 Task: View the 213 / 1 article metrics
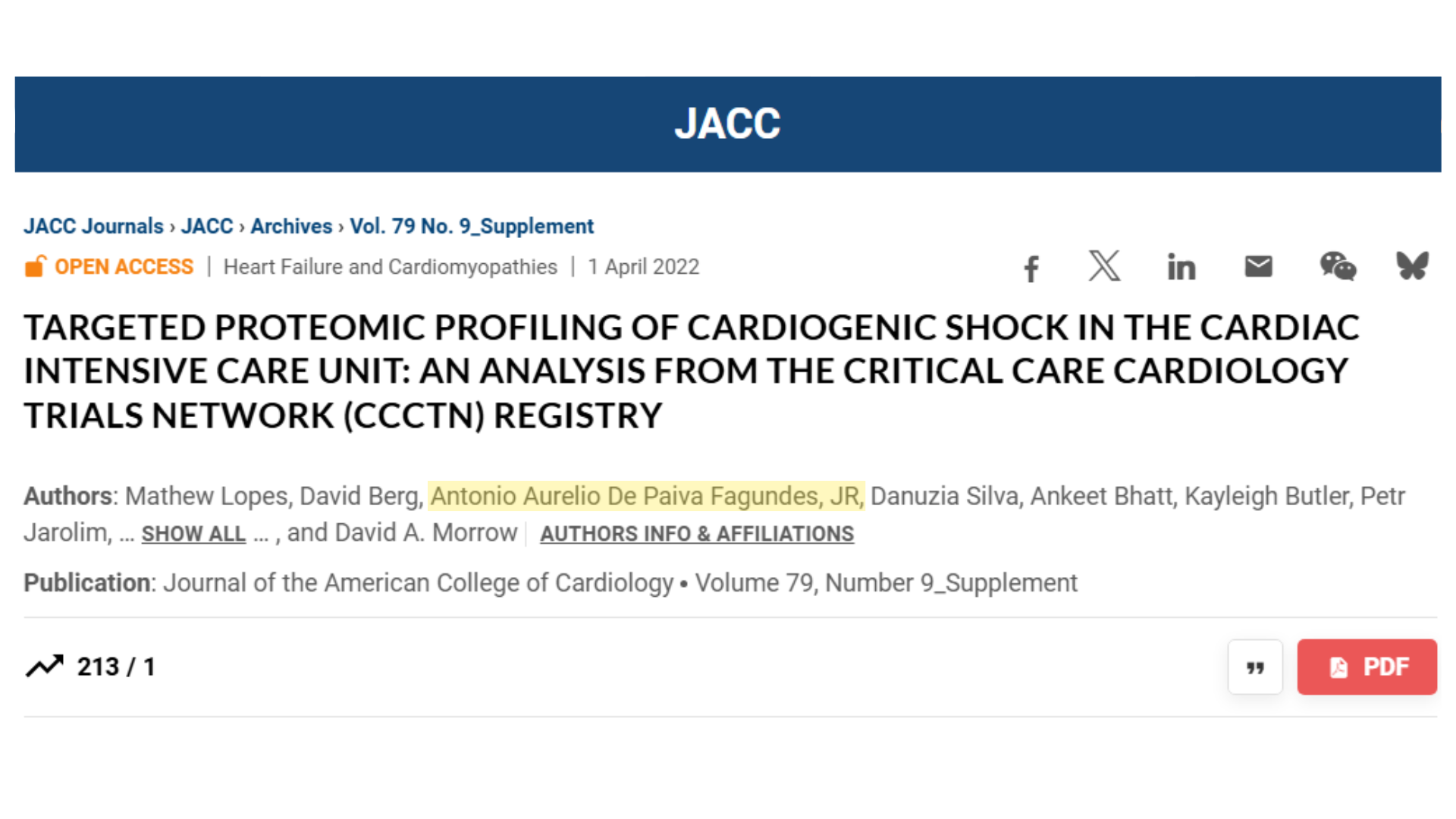pyautogui.click(x=116, y=667)
